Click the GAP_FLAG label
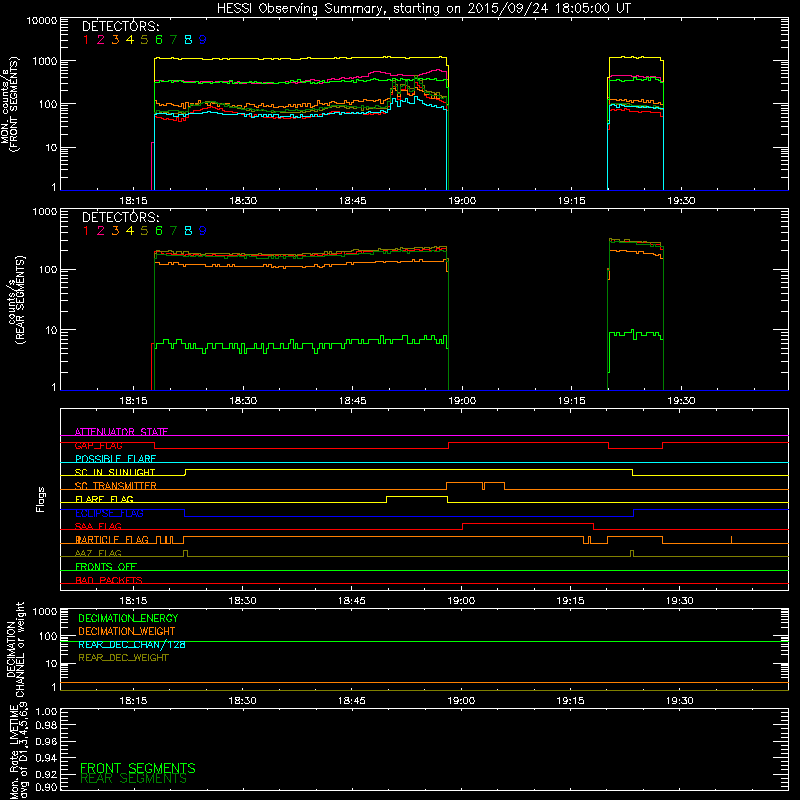Viewport: 800px width, 800px height. point(98,445)
